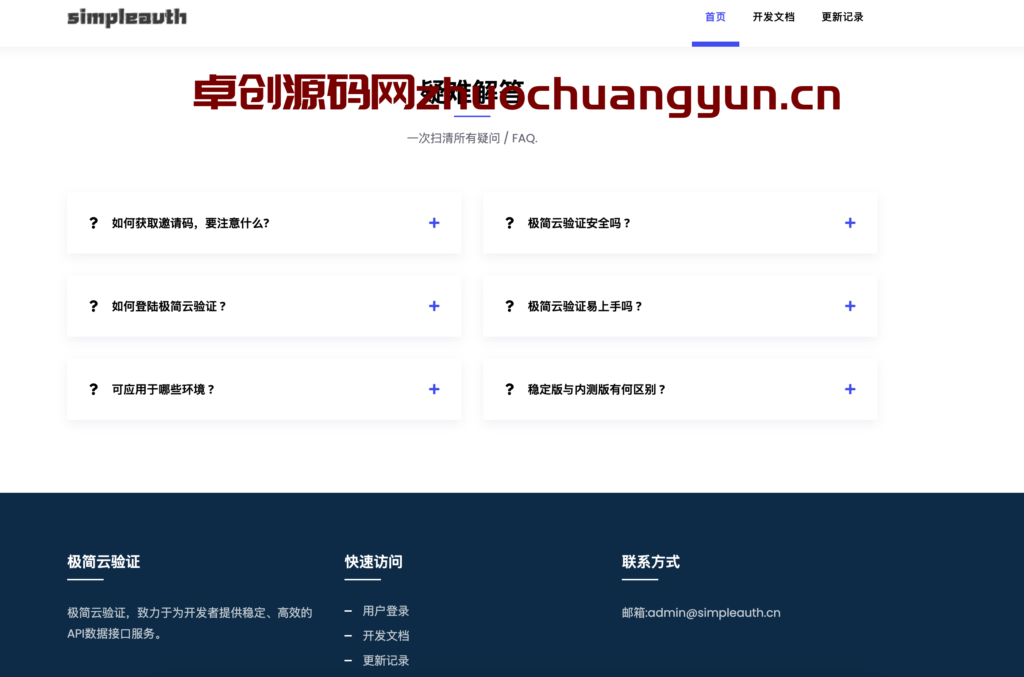
Task: Click FAQ question text 极简云验证易上手吗？
Action: pos(585,306)
